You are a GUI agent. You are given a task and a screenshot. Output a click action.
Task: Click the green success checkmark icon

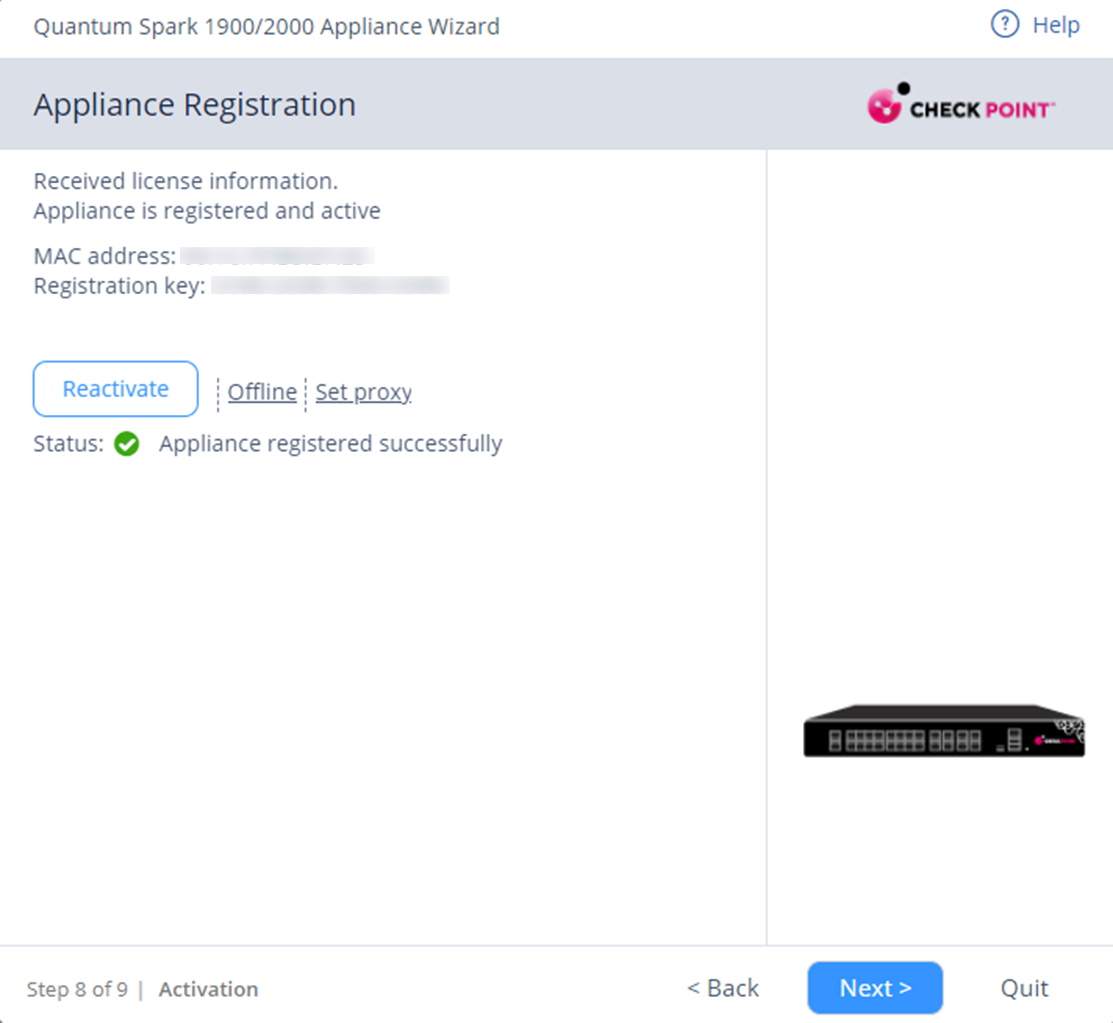click(x=127, y=444)
